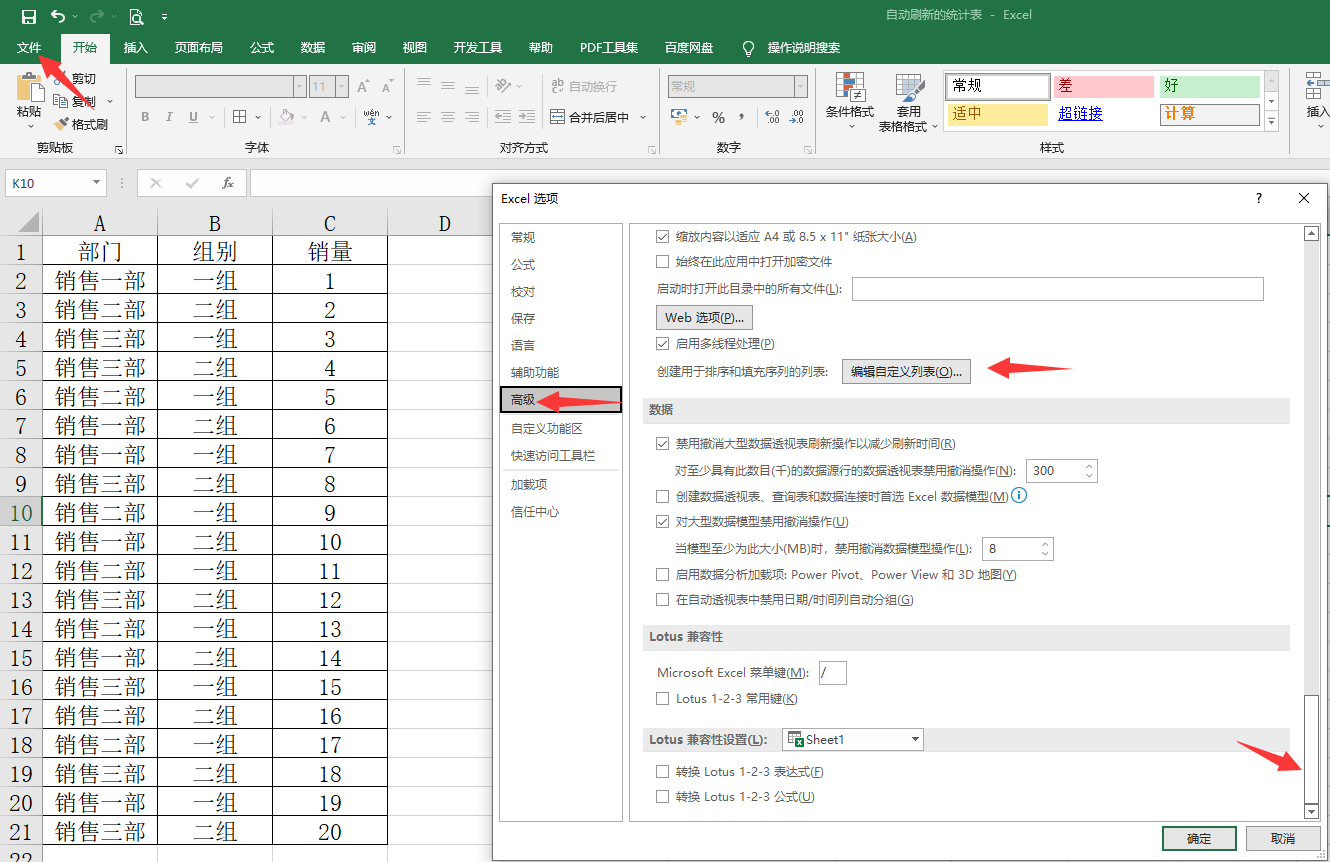The image size is (1330, 862).
Task: Click the Save icon in quick access toolbar
Action: (x=29, y=16)
